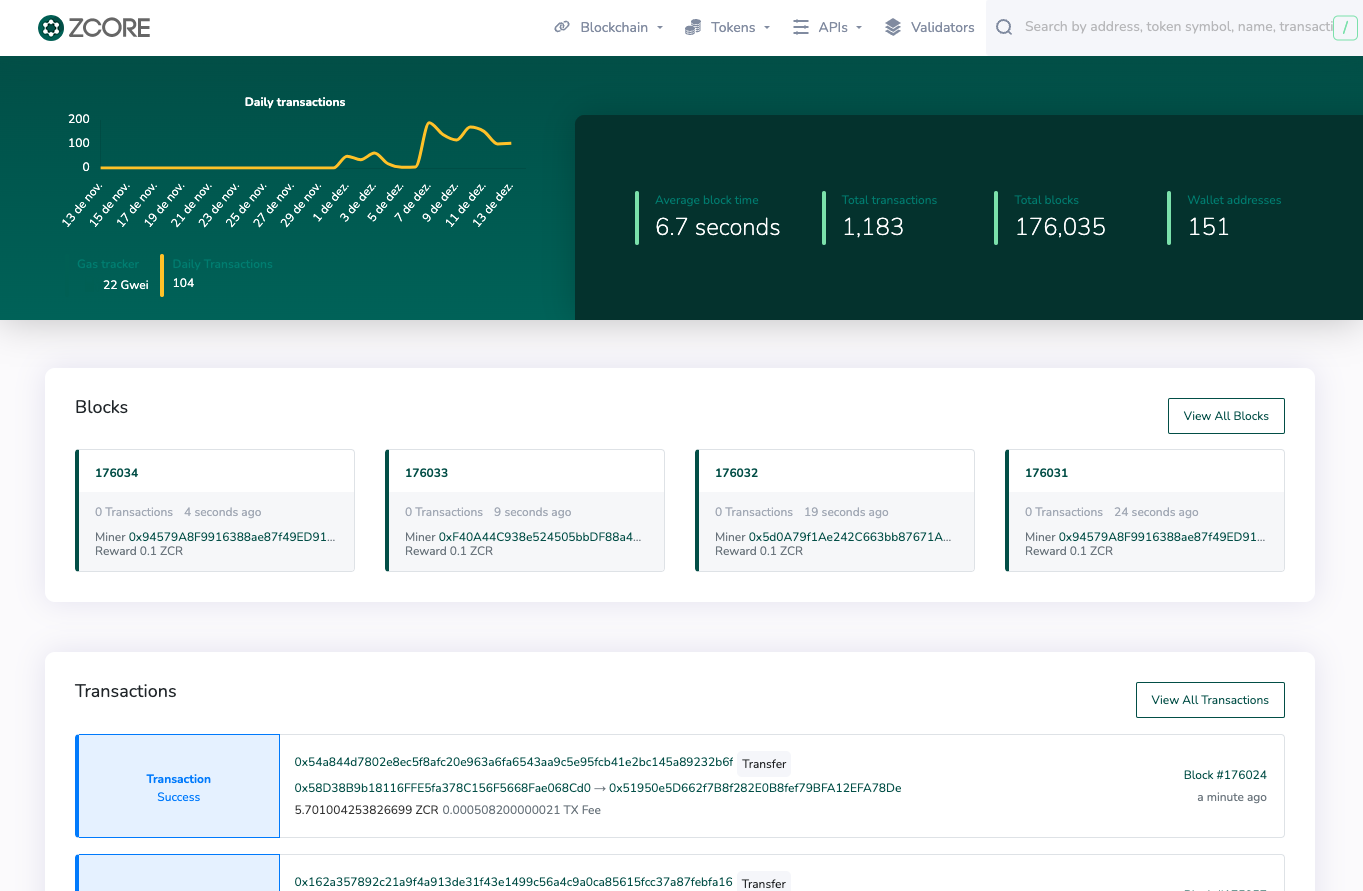Click the Validators stack icon
This screenshot has height=891, width=1363.
(893, 28)
